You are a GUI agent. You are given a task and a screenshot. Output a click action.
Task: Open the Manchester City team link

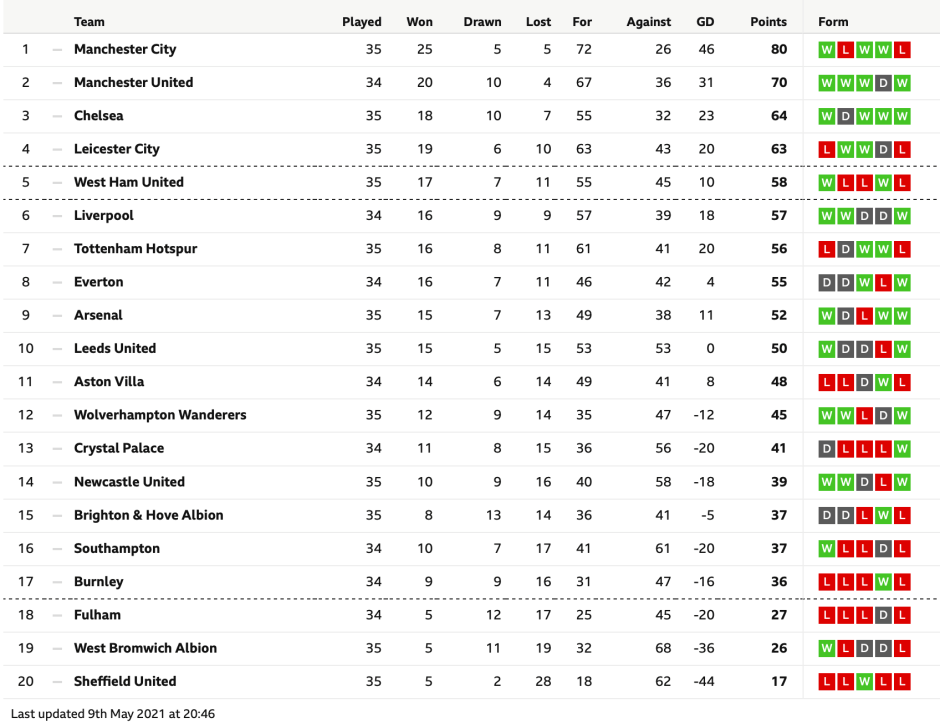pos(125,50)
